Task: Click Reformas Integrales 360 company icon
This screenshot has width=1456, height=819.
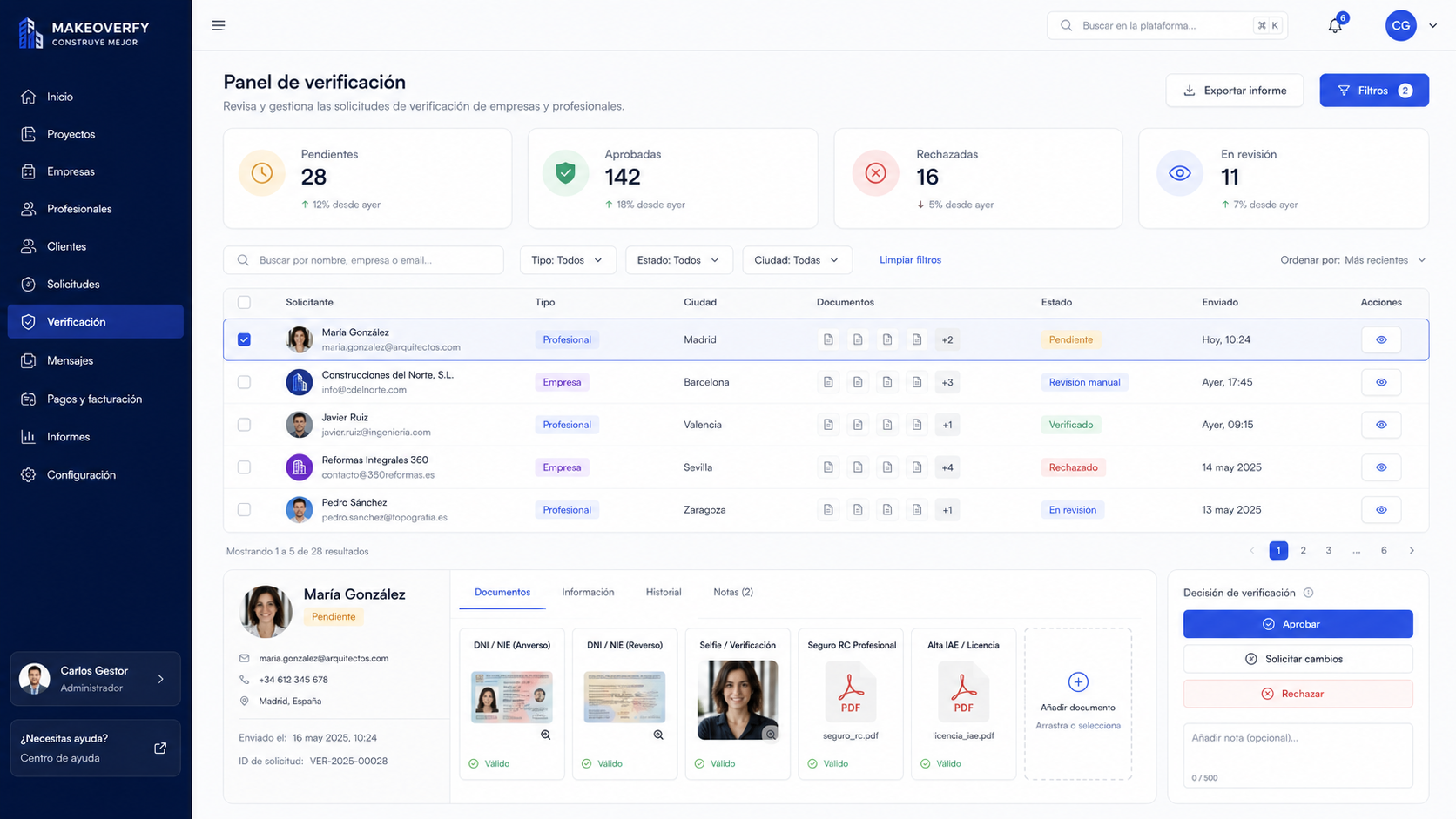Action: [x=300, y=467]
